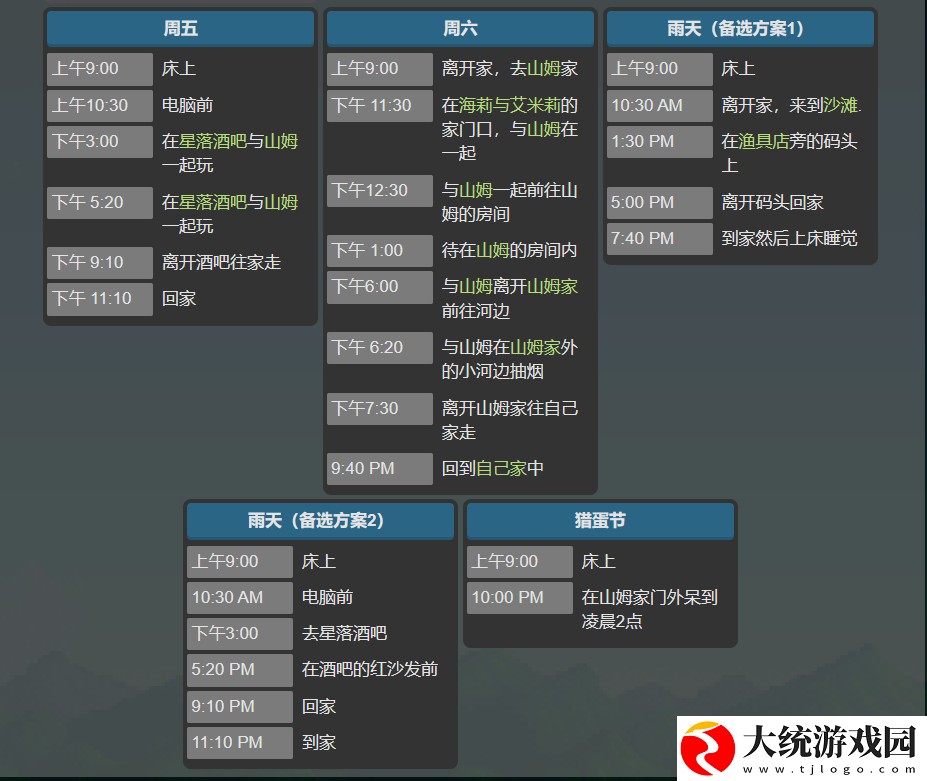Image resolution: width=927 pixels, height=781 pixels.
Task: Select the 1:30 PM time cell
Action: (x=660, y=141)
